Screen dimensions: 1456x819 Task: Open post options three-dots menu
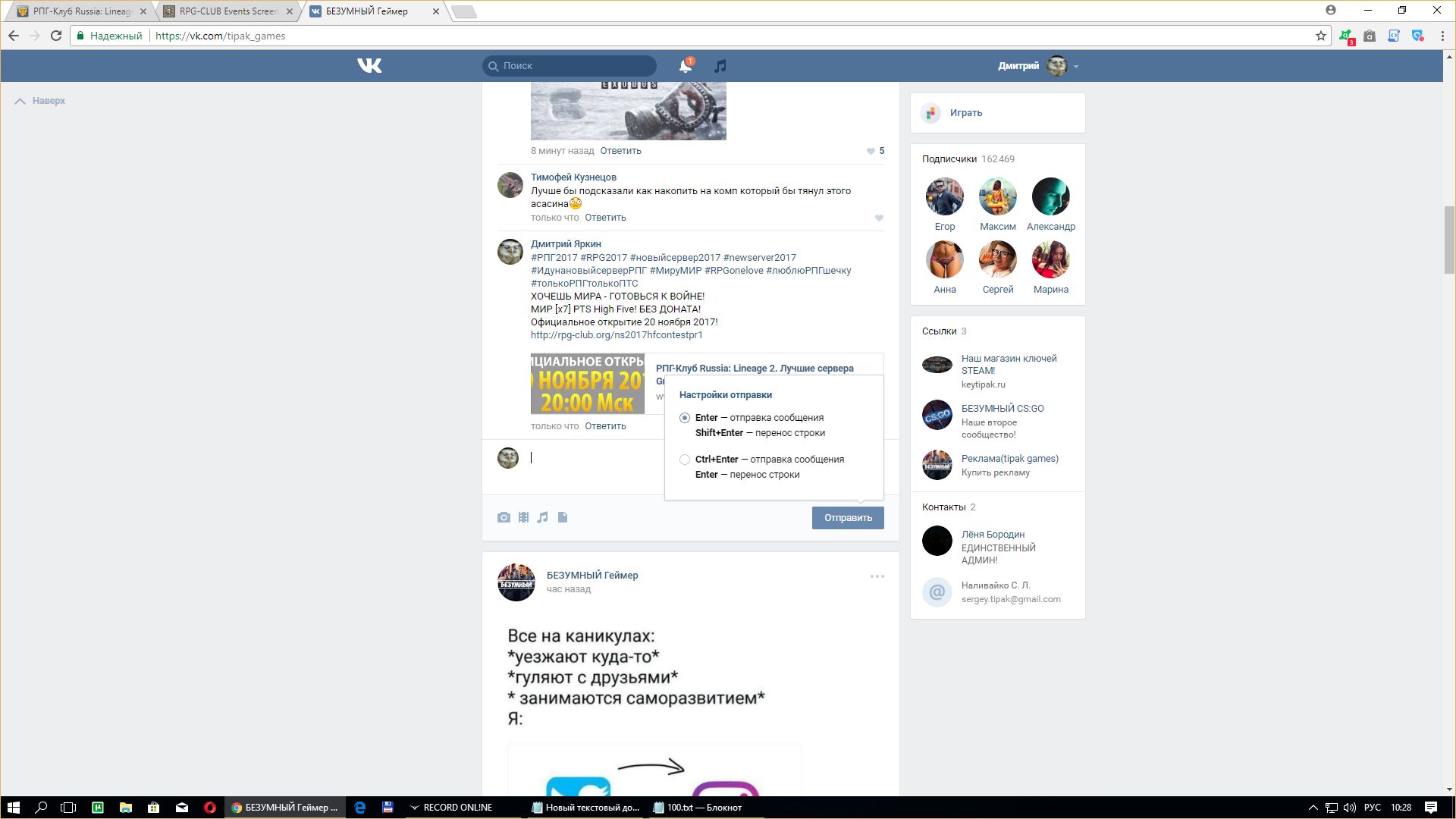[x=877, y=576]
